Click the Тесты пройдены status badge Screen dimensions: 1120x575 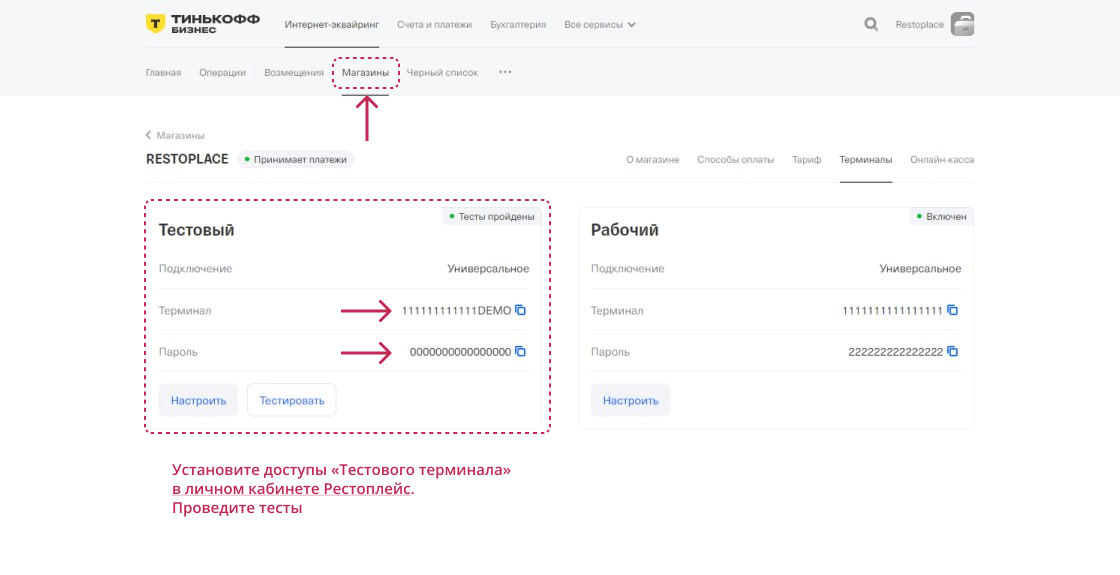(491, 216)
